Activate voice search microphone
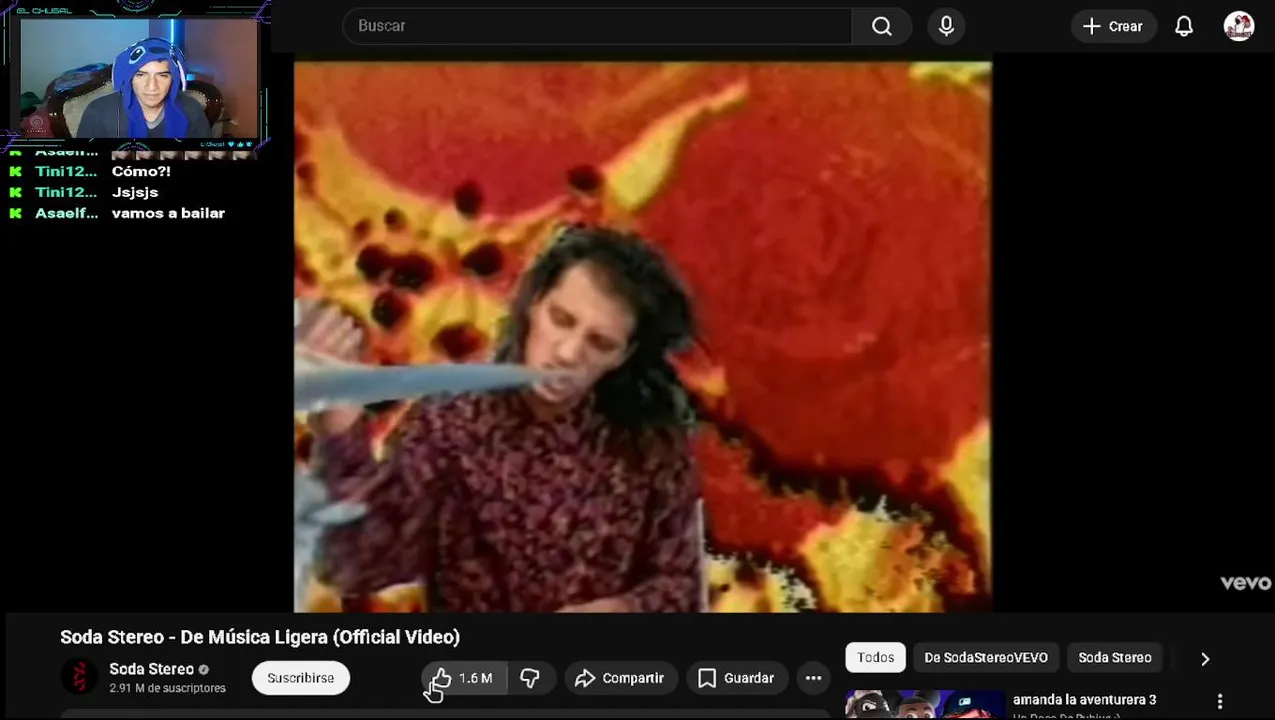This screenshot has height=720, width=1275. [946, 26]
